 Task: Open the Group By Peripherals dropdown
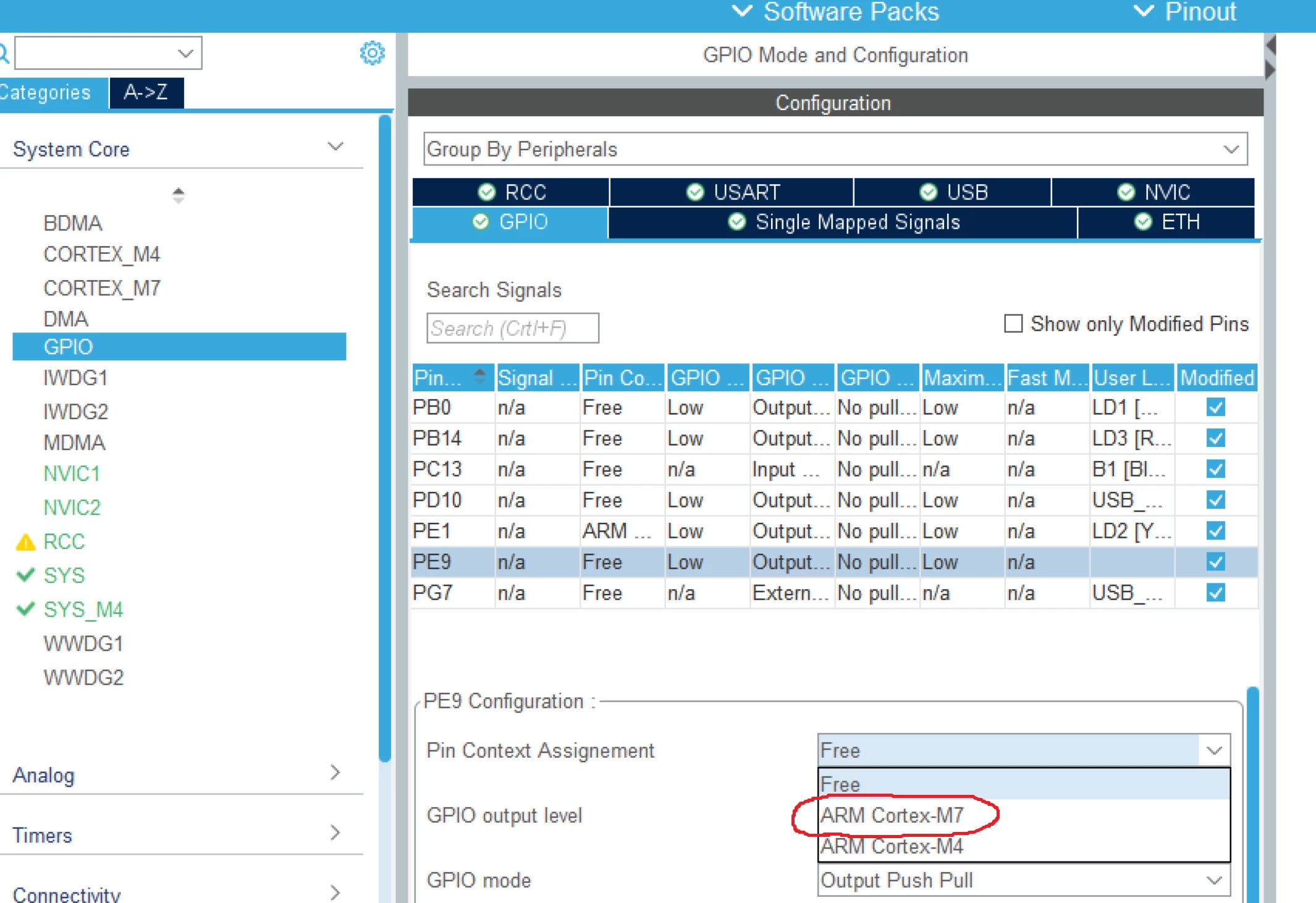(x=835, y=149)
